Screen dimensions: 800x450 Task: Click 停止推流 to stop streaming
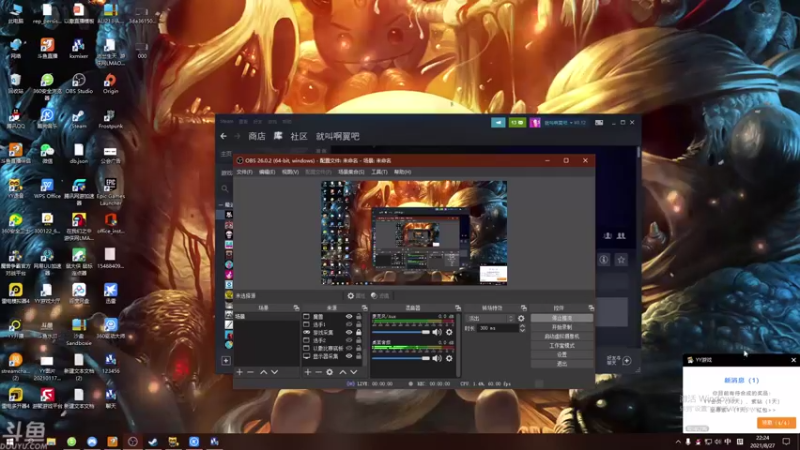562,318
